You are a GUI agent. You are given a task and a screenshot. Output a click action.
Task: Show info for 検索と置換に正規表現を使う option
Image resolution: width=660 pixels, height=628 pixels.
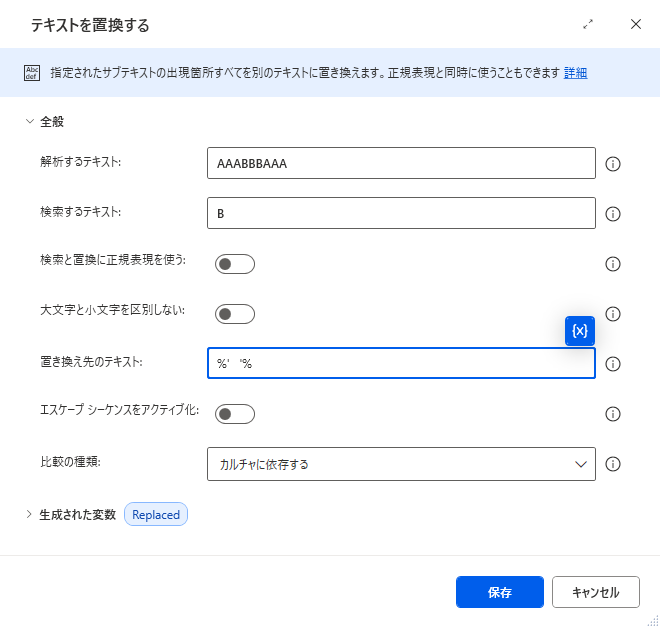coord(612,264)
